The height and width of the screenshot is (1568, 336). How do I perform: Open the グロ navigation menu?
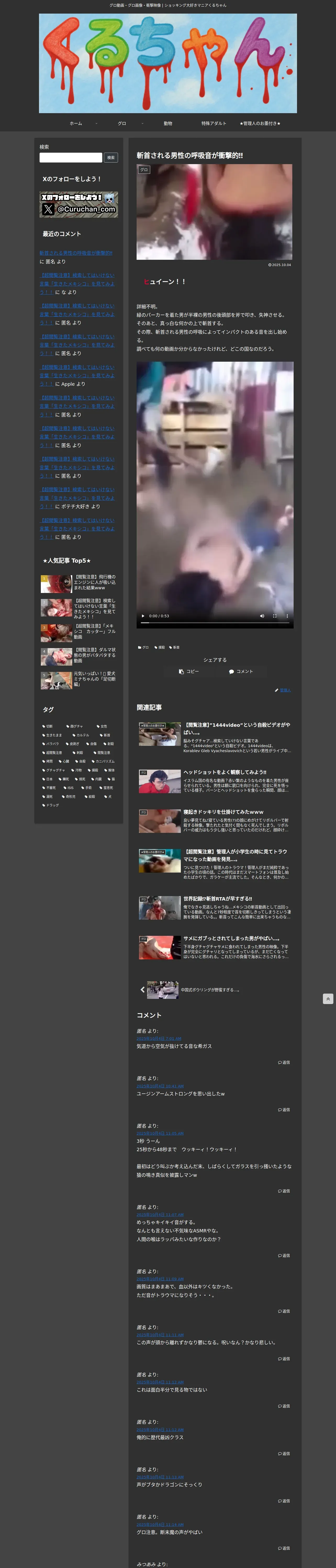(122, 124)
